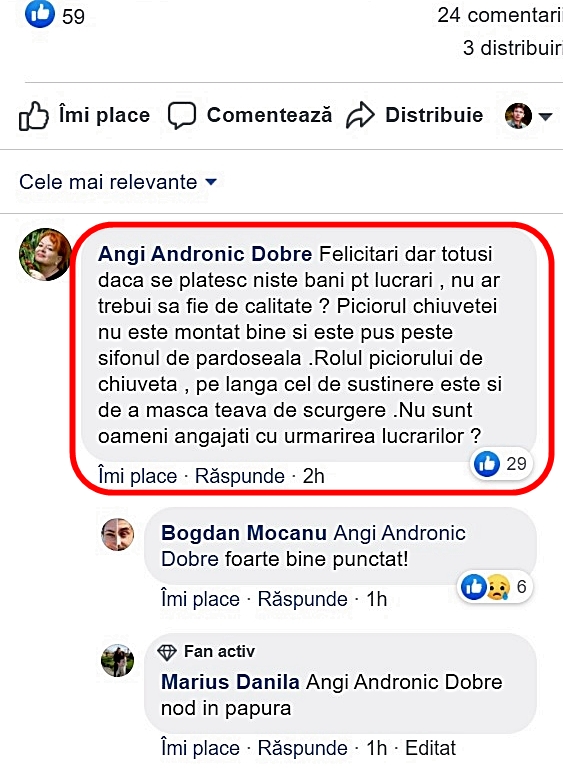This screenshot has height=775, width=563.
Task: Open Marius Danila's avatar photo
Action: pos(118,660)
